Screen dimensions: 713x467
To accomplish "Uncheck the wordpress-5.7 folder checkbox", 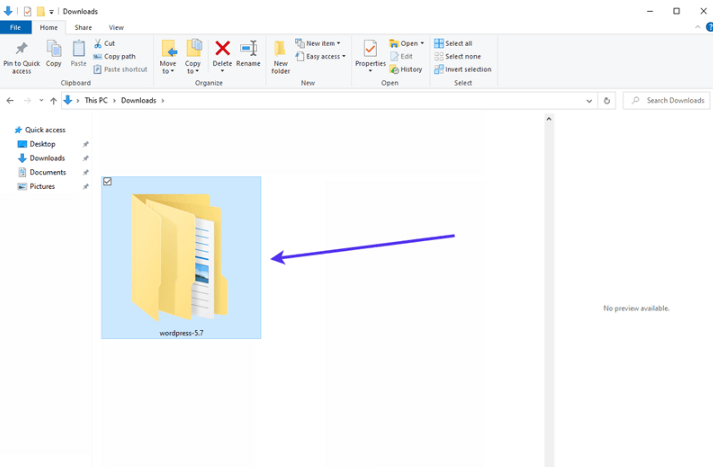I will (x=107, y=181).
